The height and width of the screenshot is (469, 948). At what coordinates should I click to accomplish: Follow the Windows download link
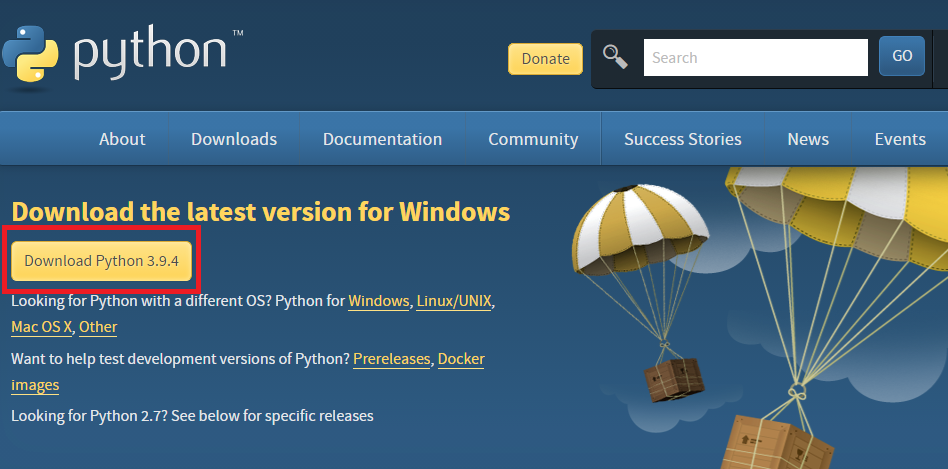pyautogui.click(x=378, y=301)
